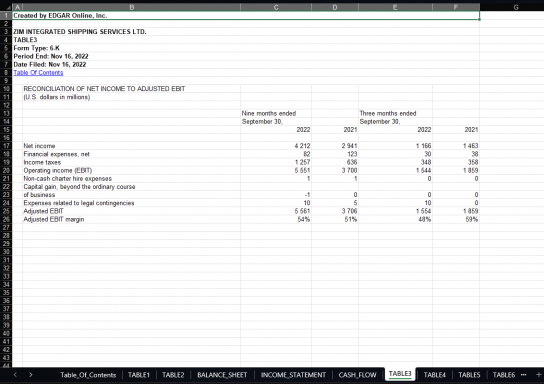Click the 'Three months ended' header cell
The image size is (544, 384).
point(388,113)
